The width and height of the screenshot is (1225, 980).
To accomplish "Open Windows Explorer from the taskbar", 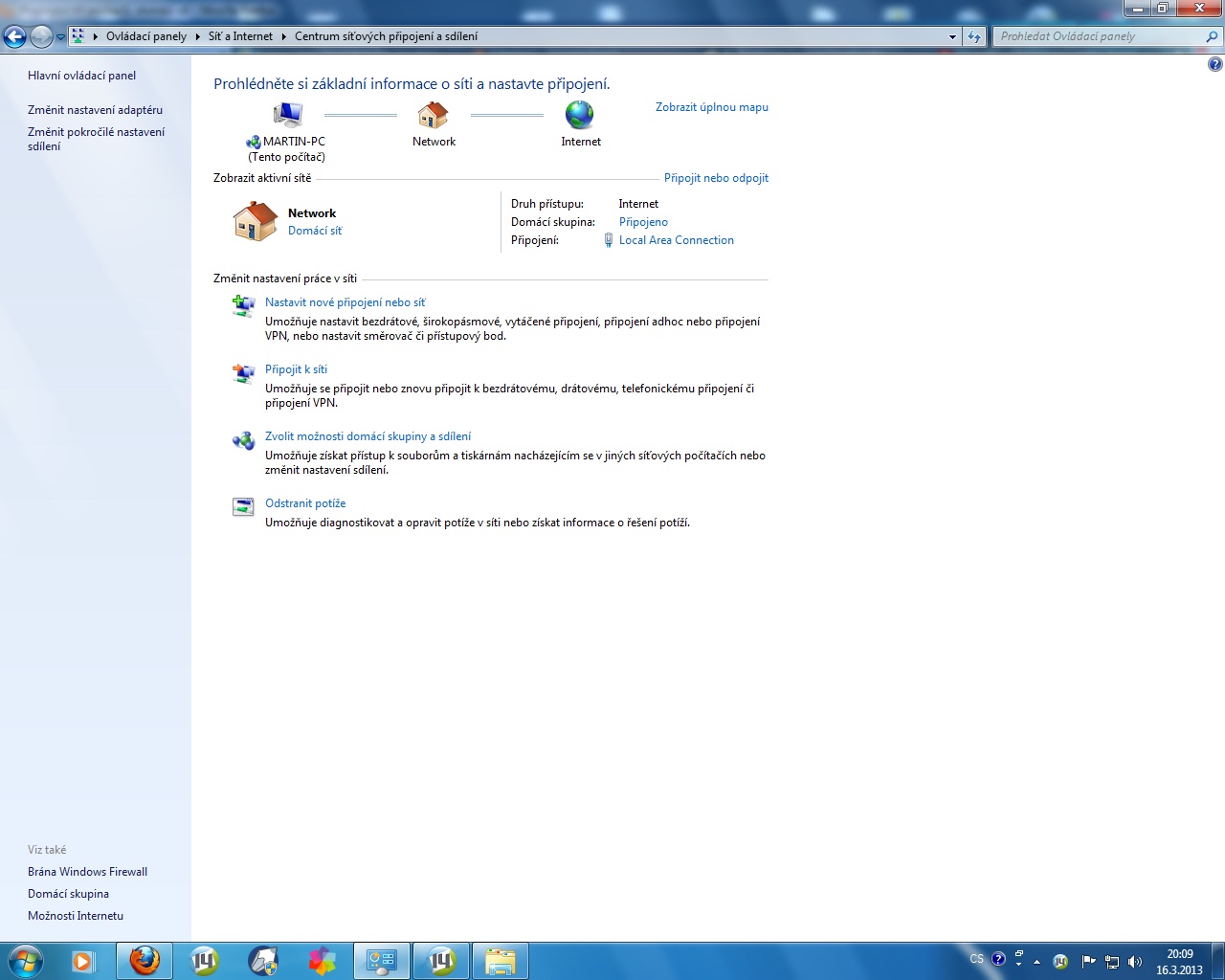I will (501, 961).
